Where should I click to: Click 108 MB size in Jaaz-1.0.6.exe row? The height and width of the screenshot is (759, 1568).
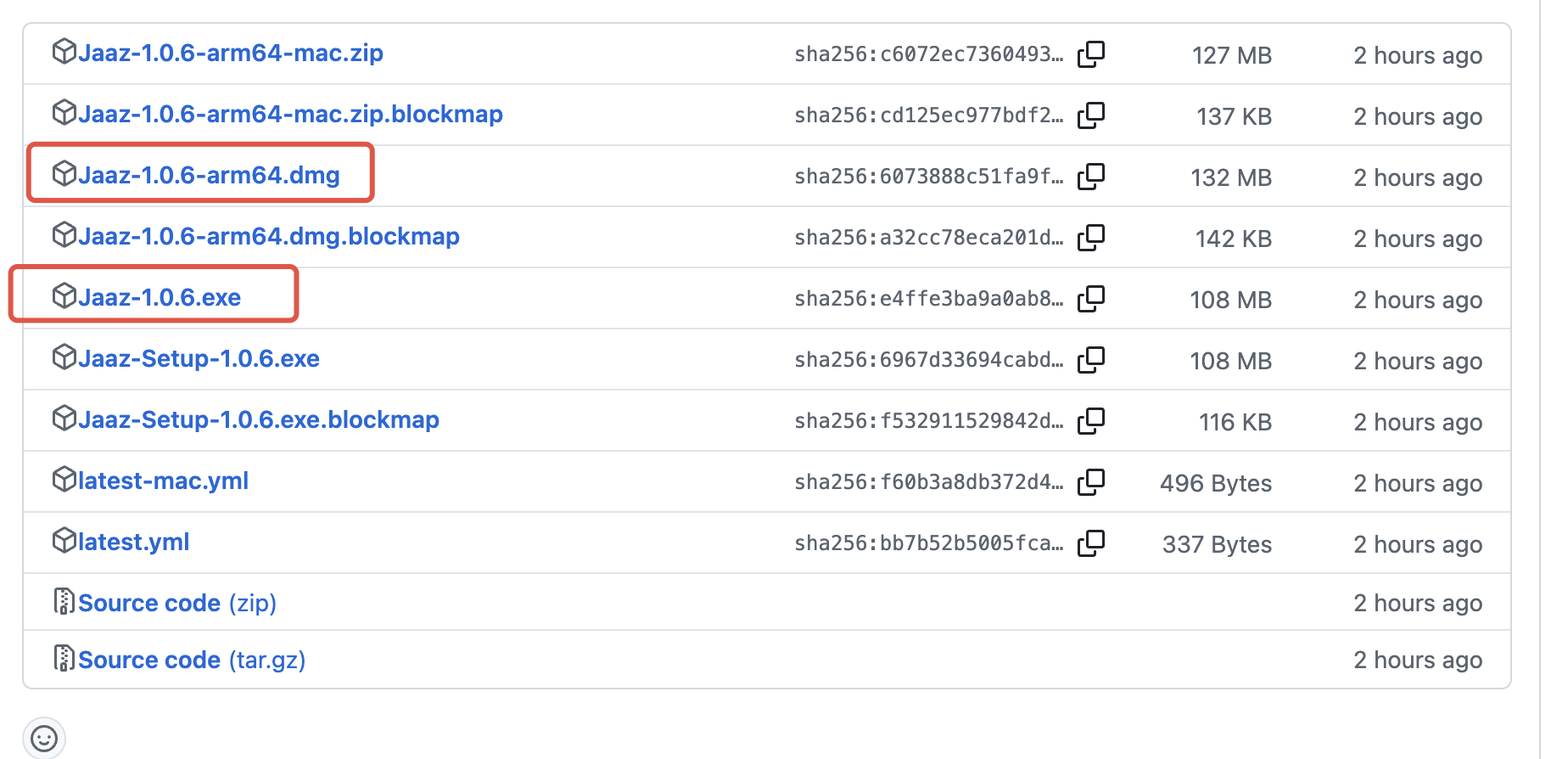coord(1230,300)
